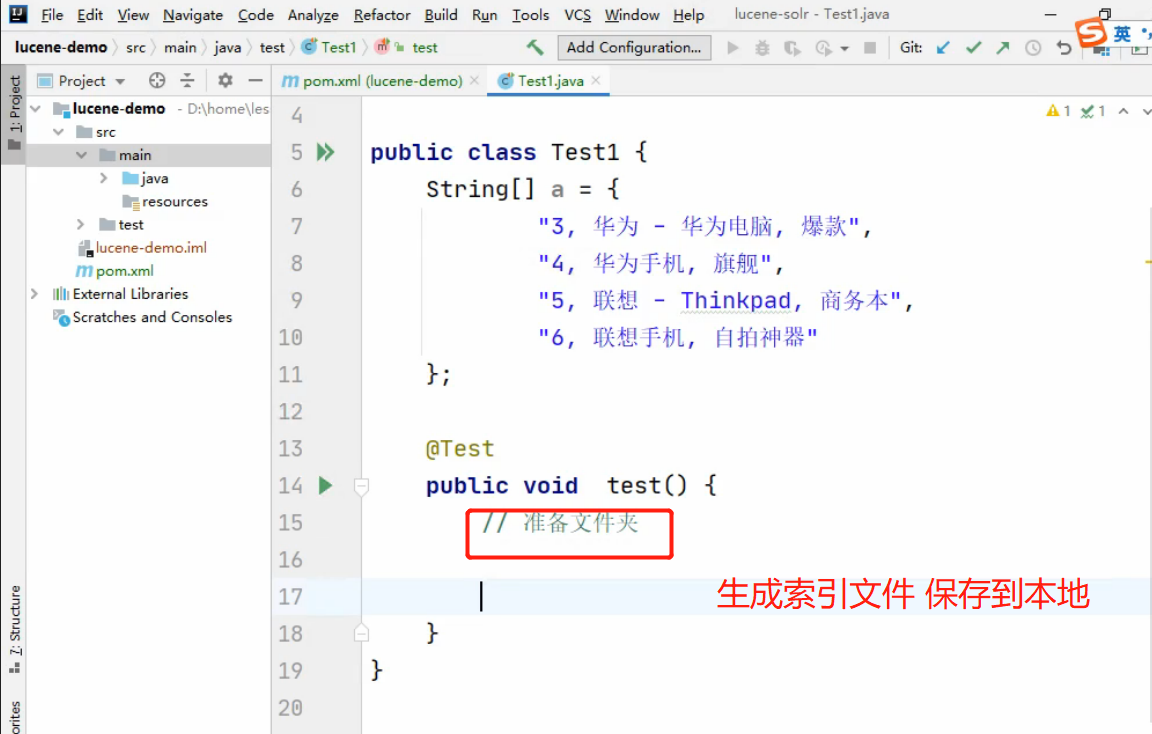Fold the method end marker at line 18

(361, 633)
